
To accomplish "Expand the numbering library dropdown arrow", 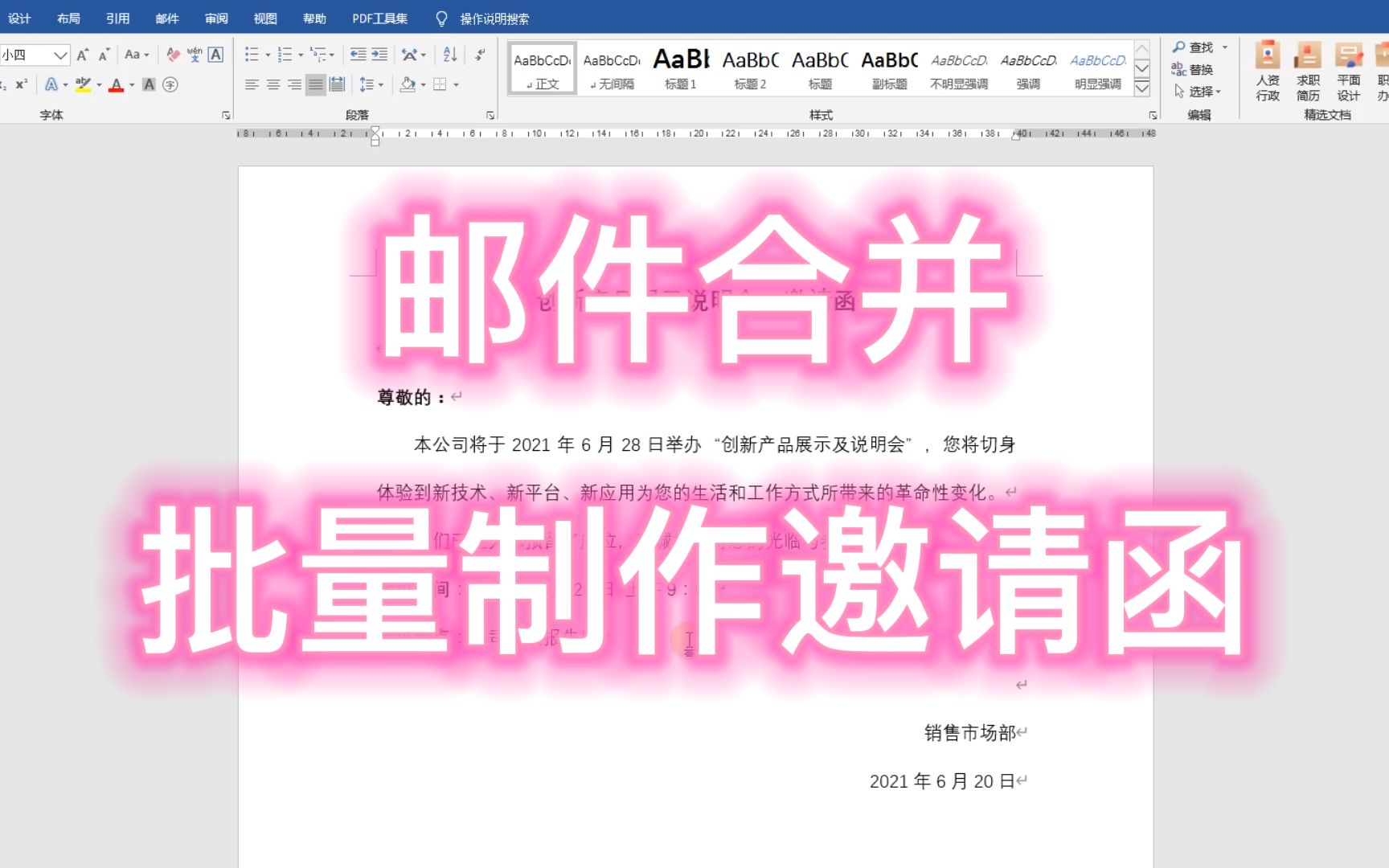I will (x=301, y=55).
